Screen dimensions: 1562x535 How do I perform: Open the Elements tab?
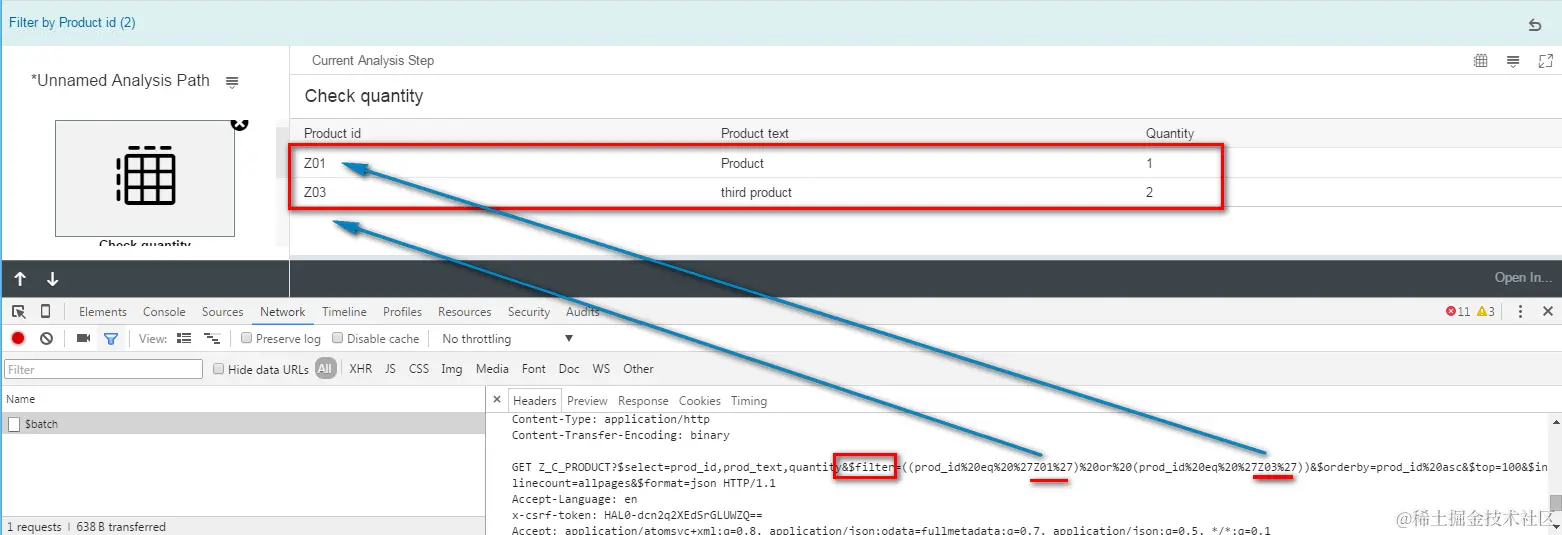pyautogui.click(x=103, y=312)
